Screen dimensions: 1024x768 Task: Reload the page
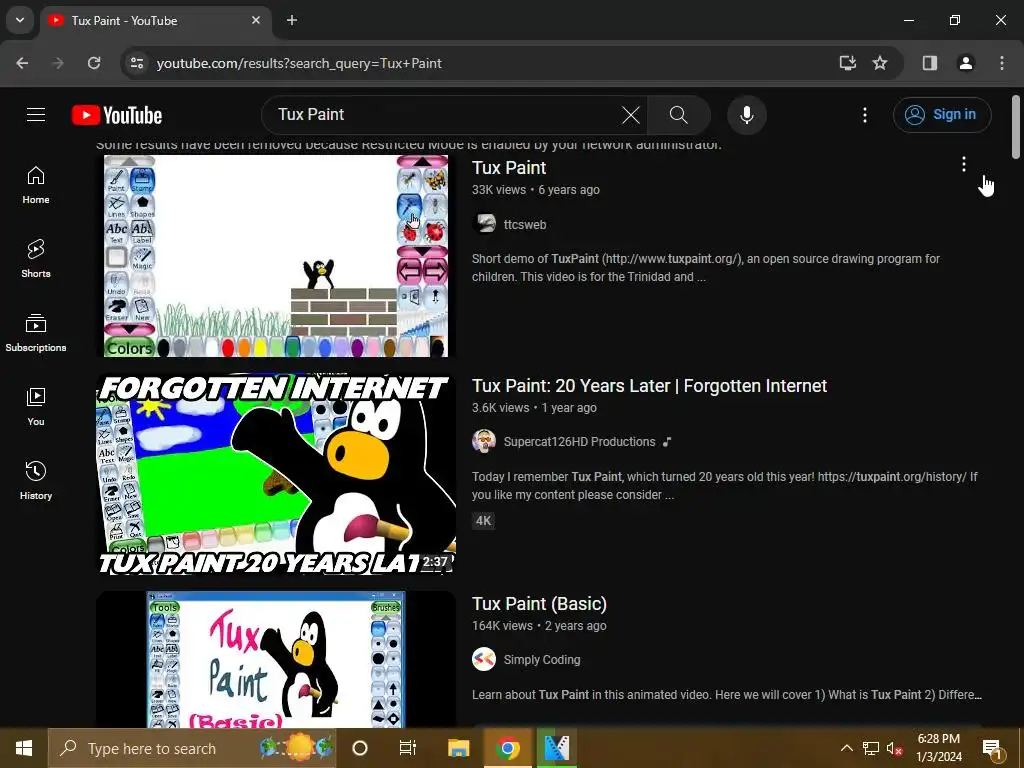94,63
